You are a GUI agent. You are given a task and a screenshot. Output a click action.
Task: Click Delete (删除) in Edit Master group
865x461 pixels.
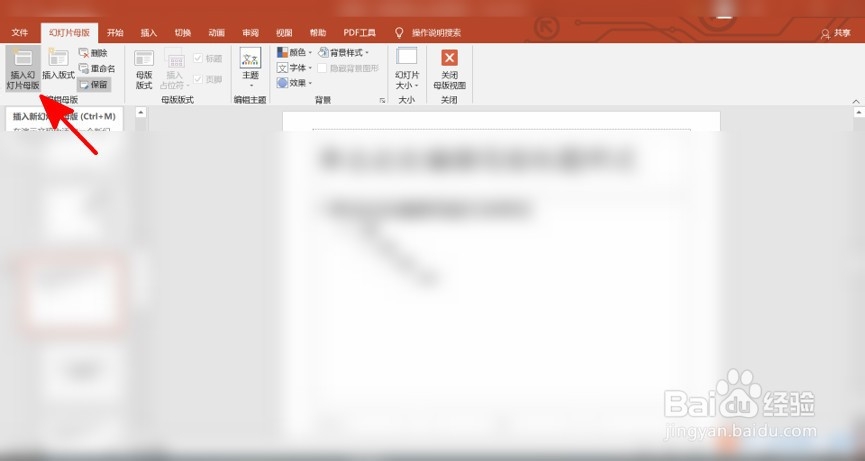point(93,53)
